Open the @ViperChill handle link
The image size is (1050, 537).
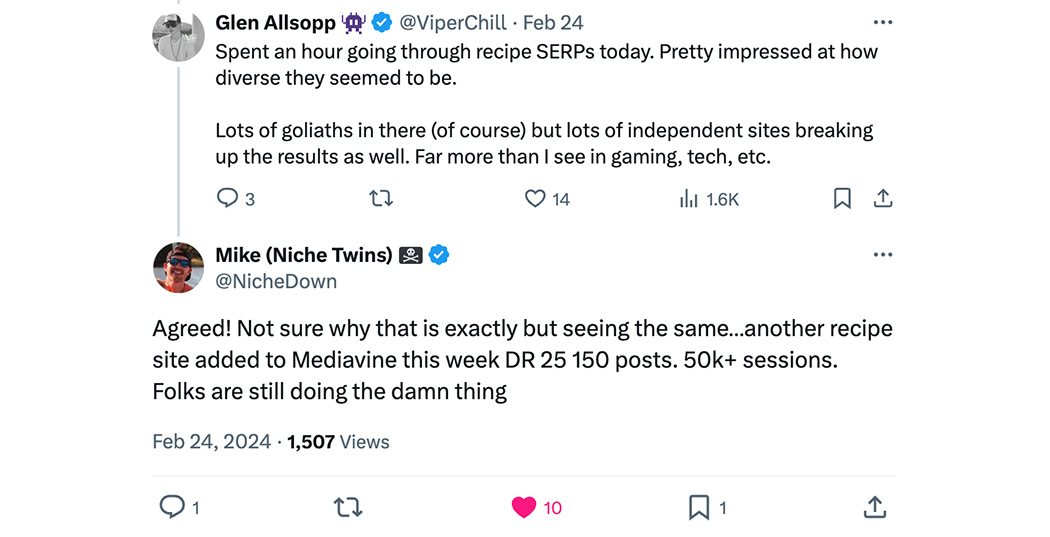[453, 23]
